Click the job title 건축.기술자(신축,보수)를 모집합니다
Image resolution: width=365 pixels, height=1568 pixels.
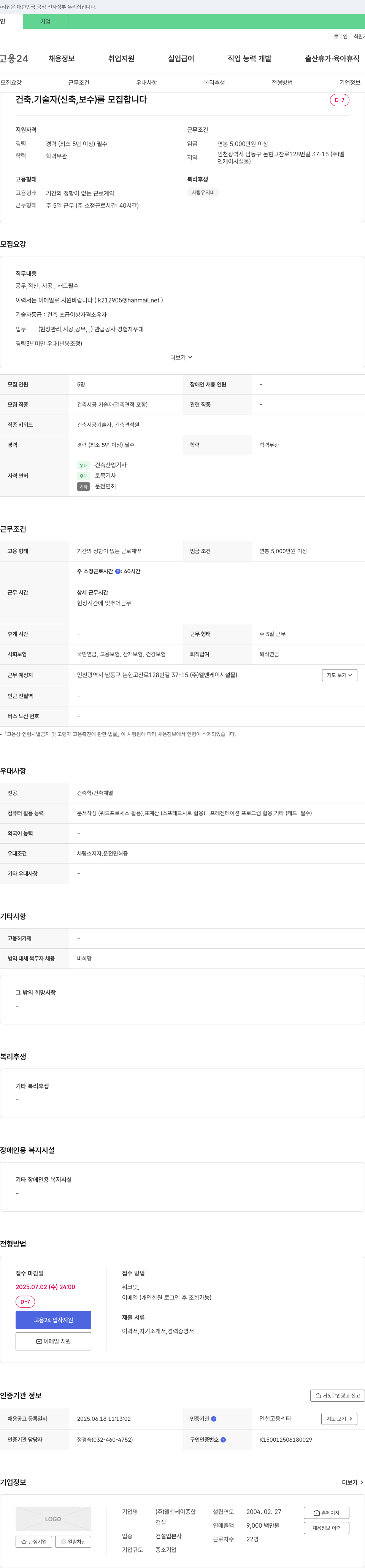(81, 99)
